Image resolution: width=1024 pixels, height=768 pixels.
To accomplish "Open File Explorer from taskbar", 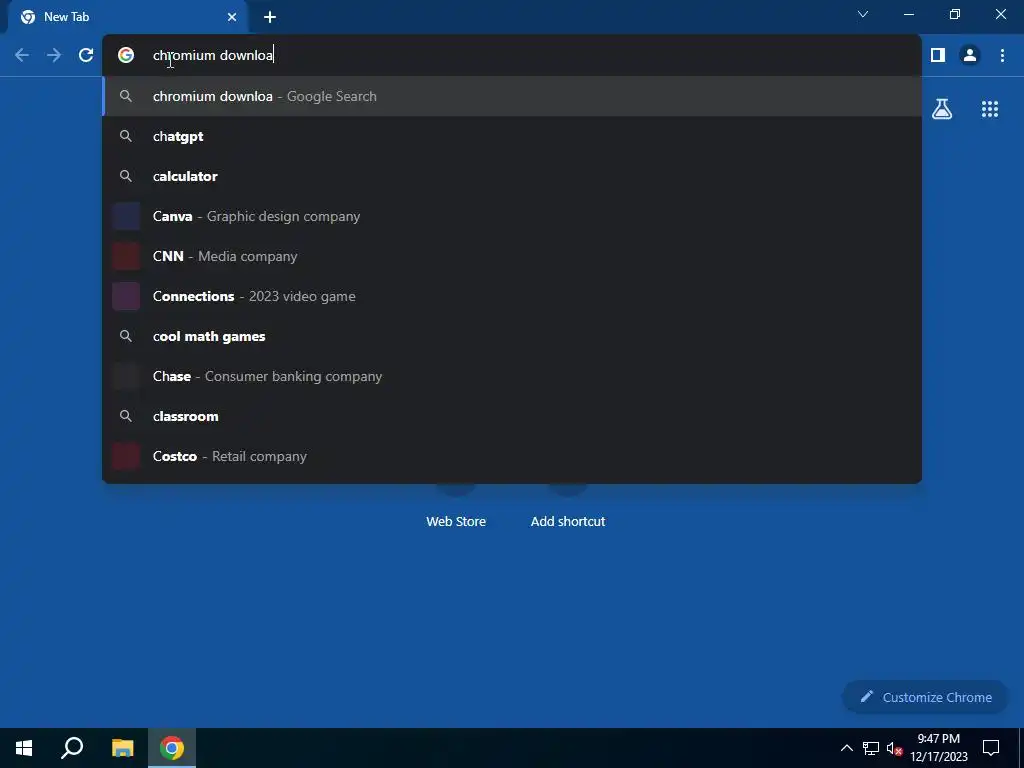I will coord(122,748).
